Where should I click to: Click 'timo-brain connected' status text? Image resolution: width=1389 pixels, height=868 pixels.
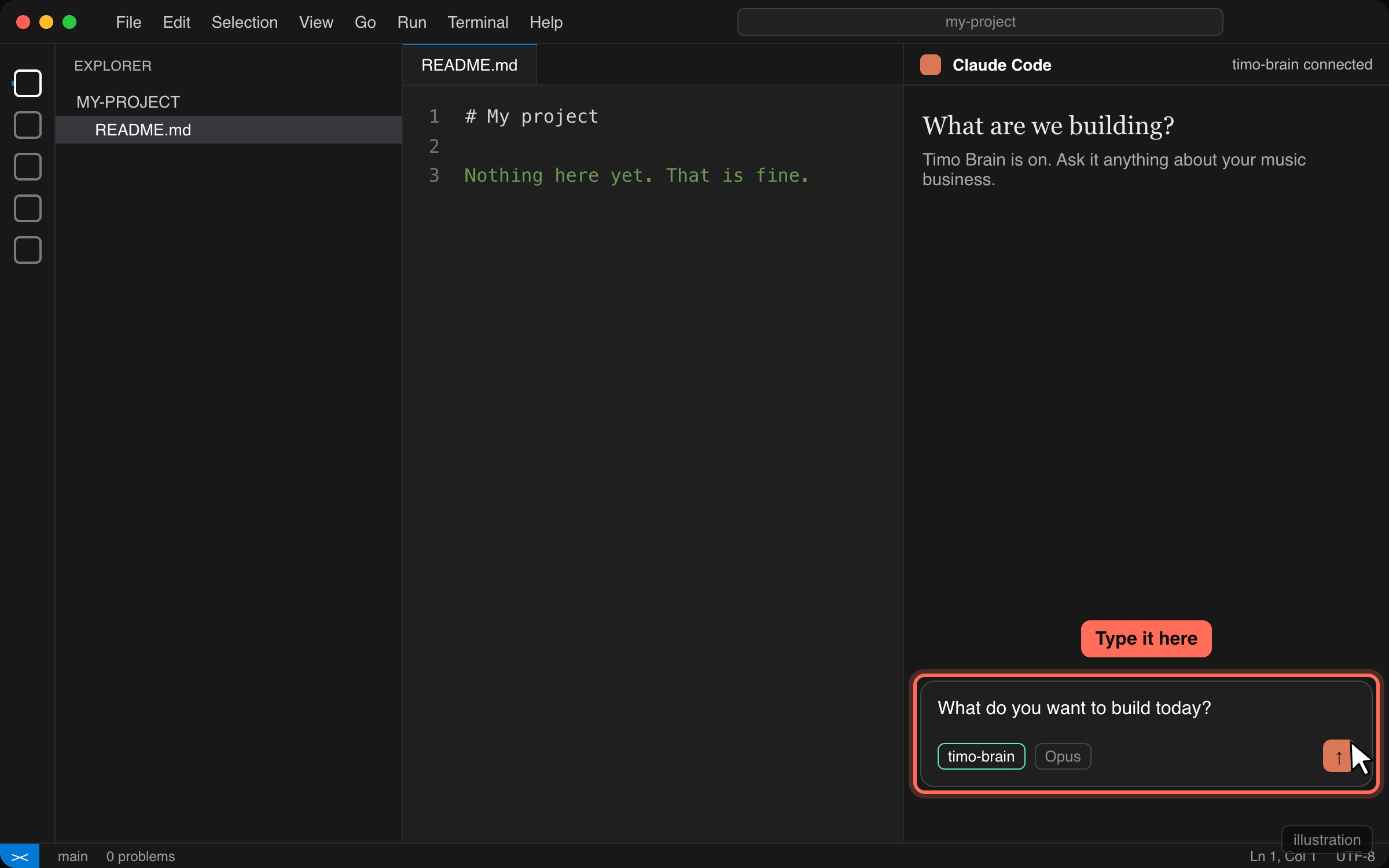click(x=1302, y=64)
